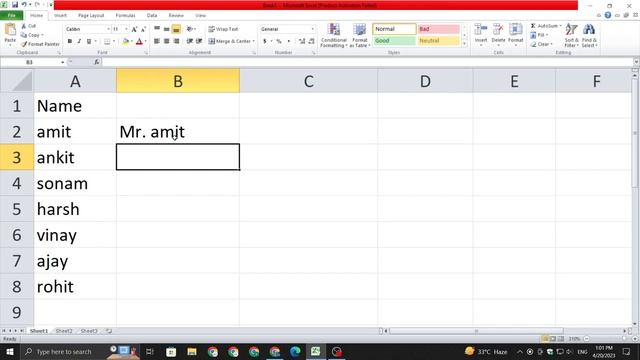Image resolution: width=640 pixels, height=360 pixels.
Task: Click the Decrease Indent icon
Action: coord(189,41)
